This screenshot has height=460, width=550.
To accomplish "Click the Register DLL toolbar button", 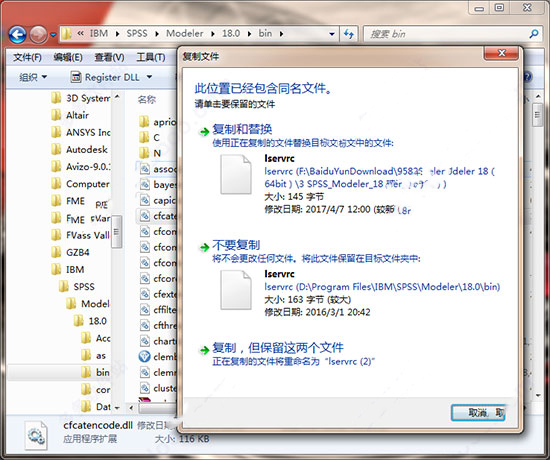I will coord(105,77).
